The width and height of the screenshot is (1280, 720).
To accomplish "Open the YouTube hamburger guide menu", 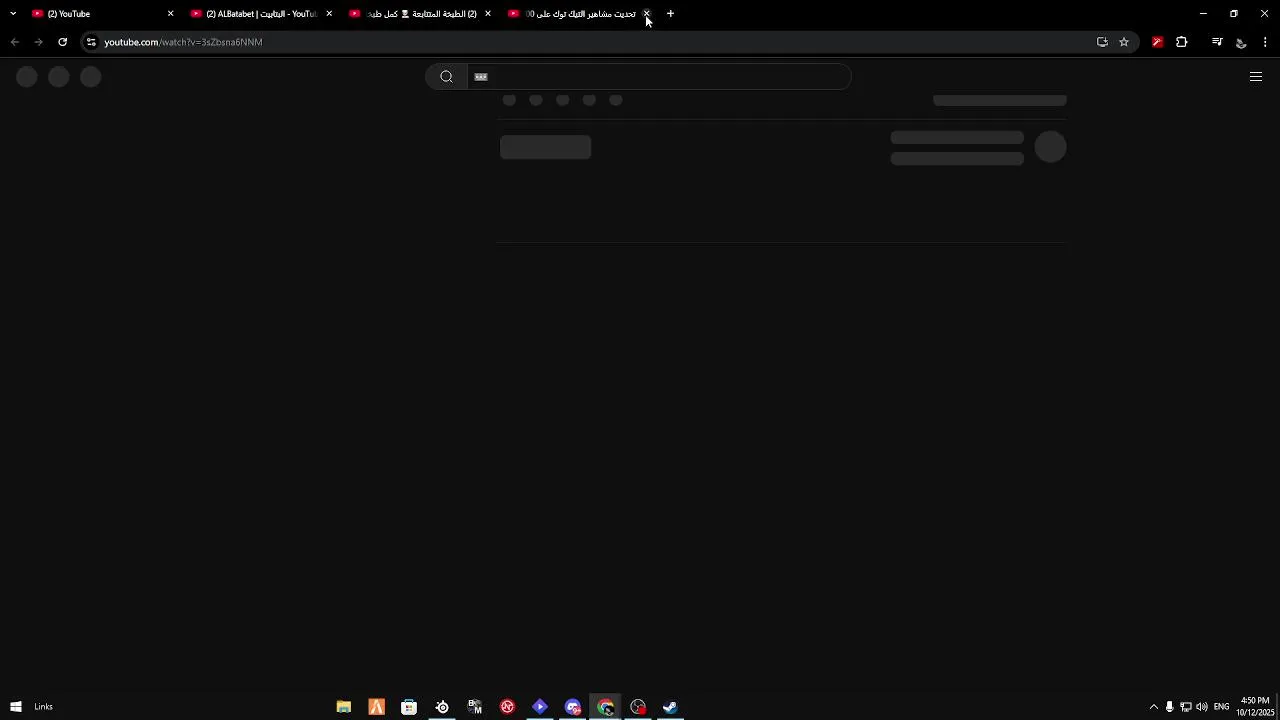I will pyautogui.click(x=1256, y=77).
